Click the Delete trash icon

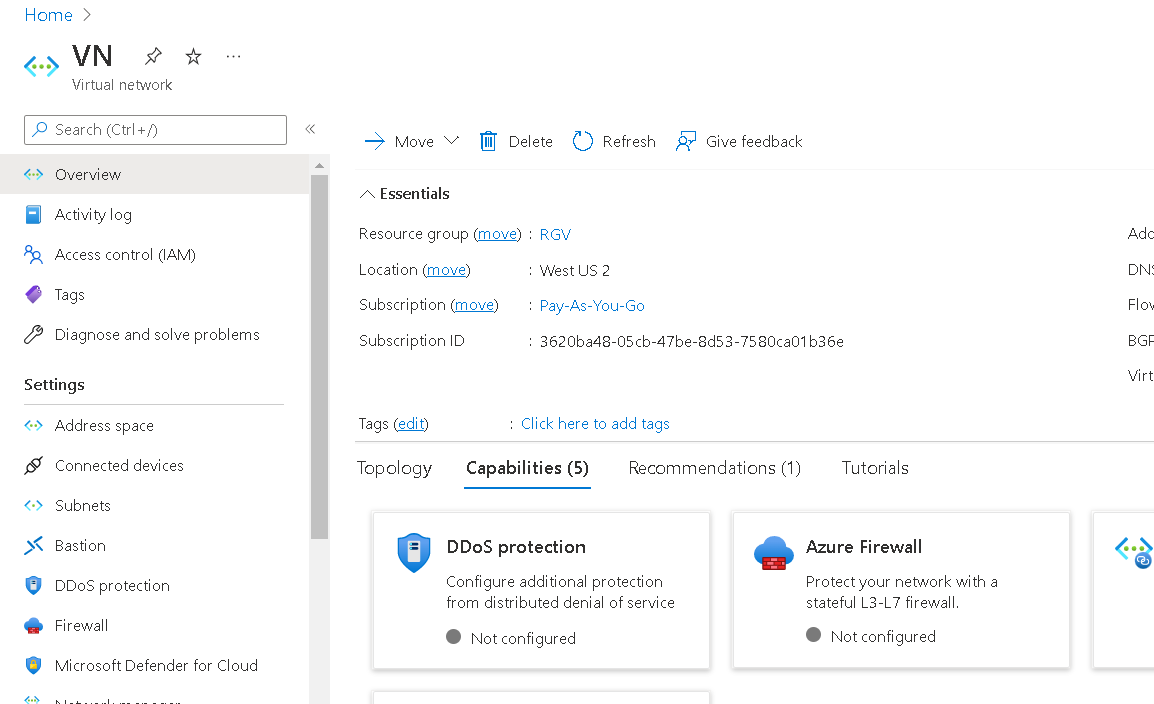coord(488,141)
